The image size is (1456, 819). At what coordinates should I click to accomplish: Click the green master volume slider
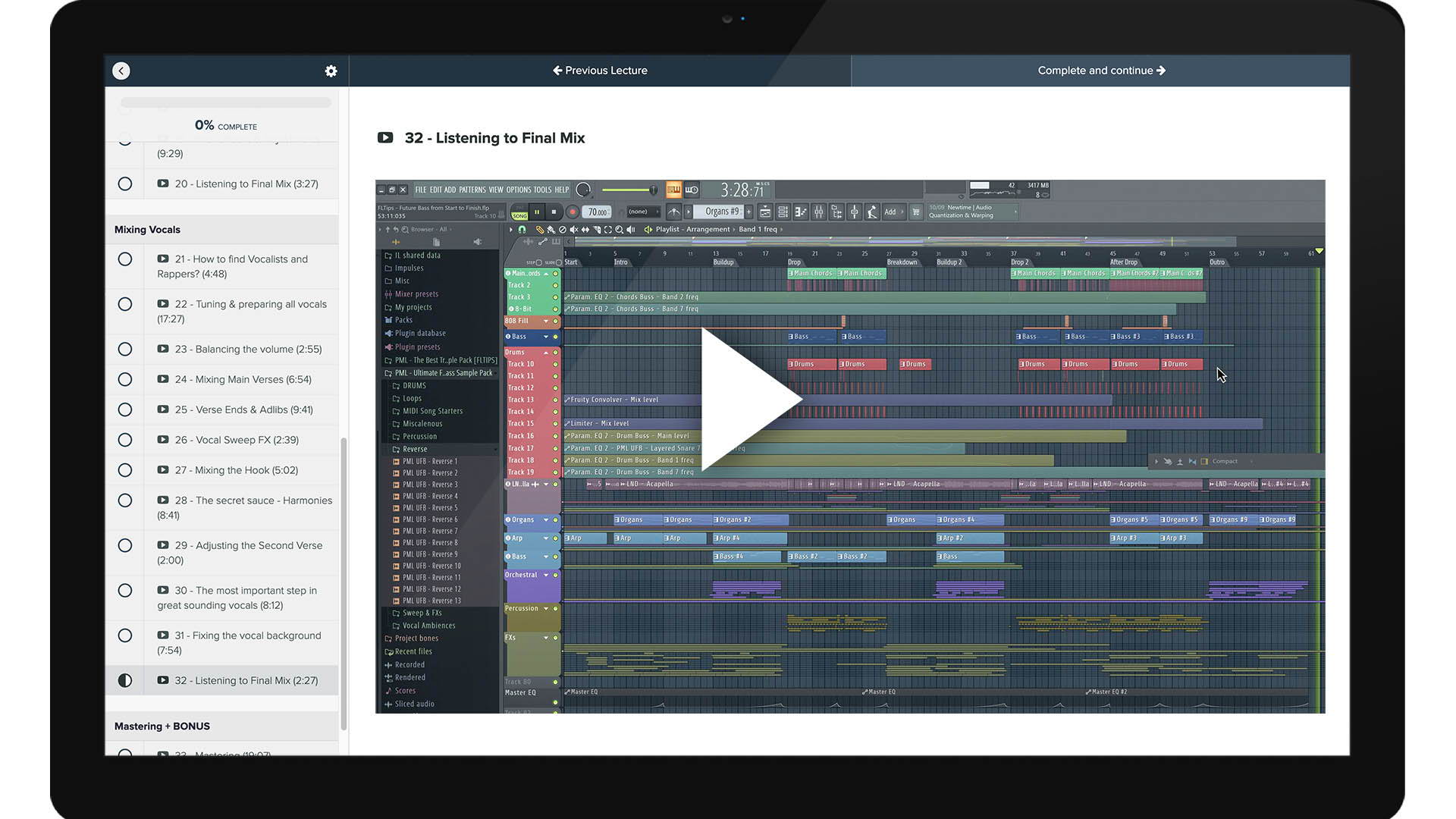pos(628,190)
